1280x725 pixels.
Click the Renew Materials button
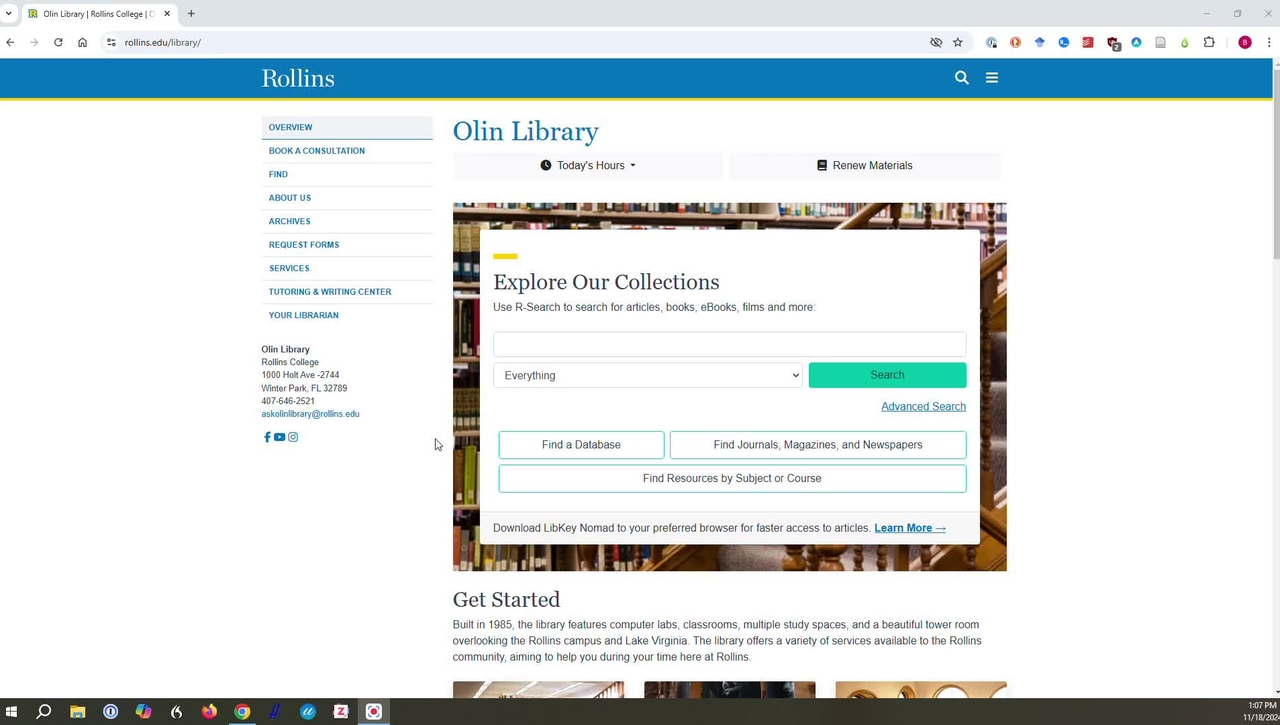point(865,165)
